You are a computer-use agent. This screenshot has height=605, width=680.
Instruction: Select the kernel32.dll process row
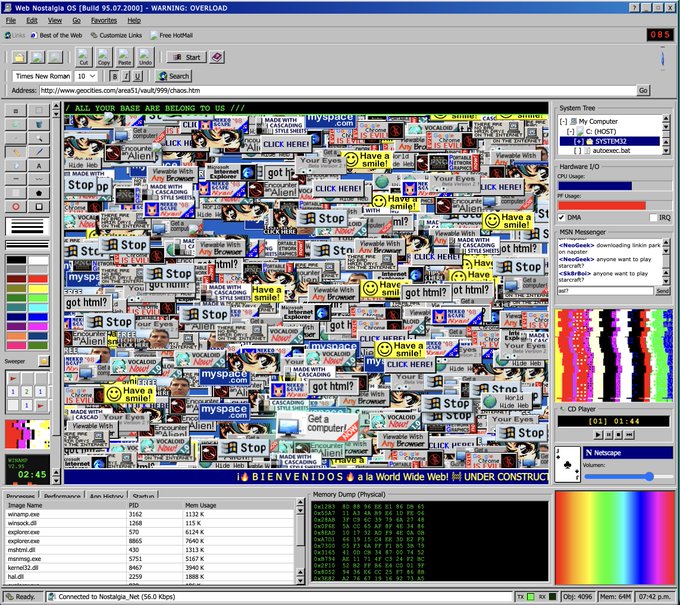[x=150, y=568]
